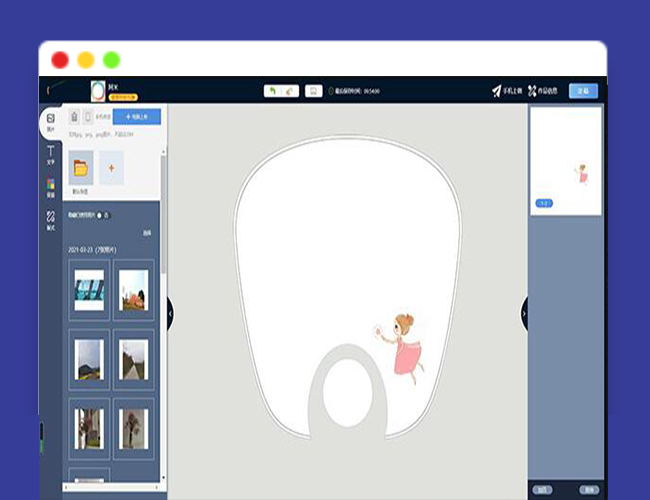The height and width of the screenshot is (500, 650).
Task: Open the phone upload paper-plane option
Action: pyautogui.click(x=505, y=91)
